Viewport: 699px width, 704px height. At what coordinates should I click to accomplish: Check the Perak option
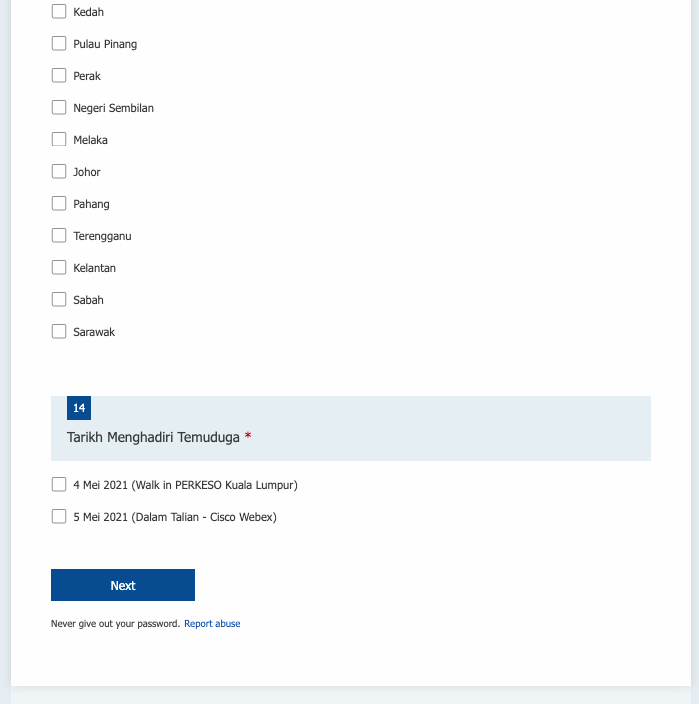click(x=59, y=76)
